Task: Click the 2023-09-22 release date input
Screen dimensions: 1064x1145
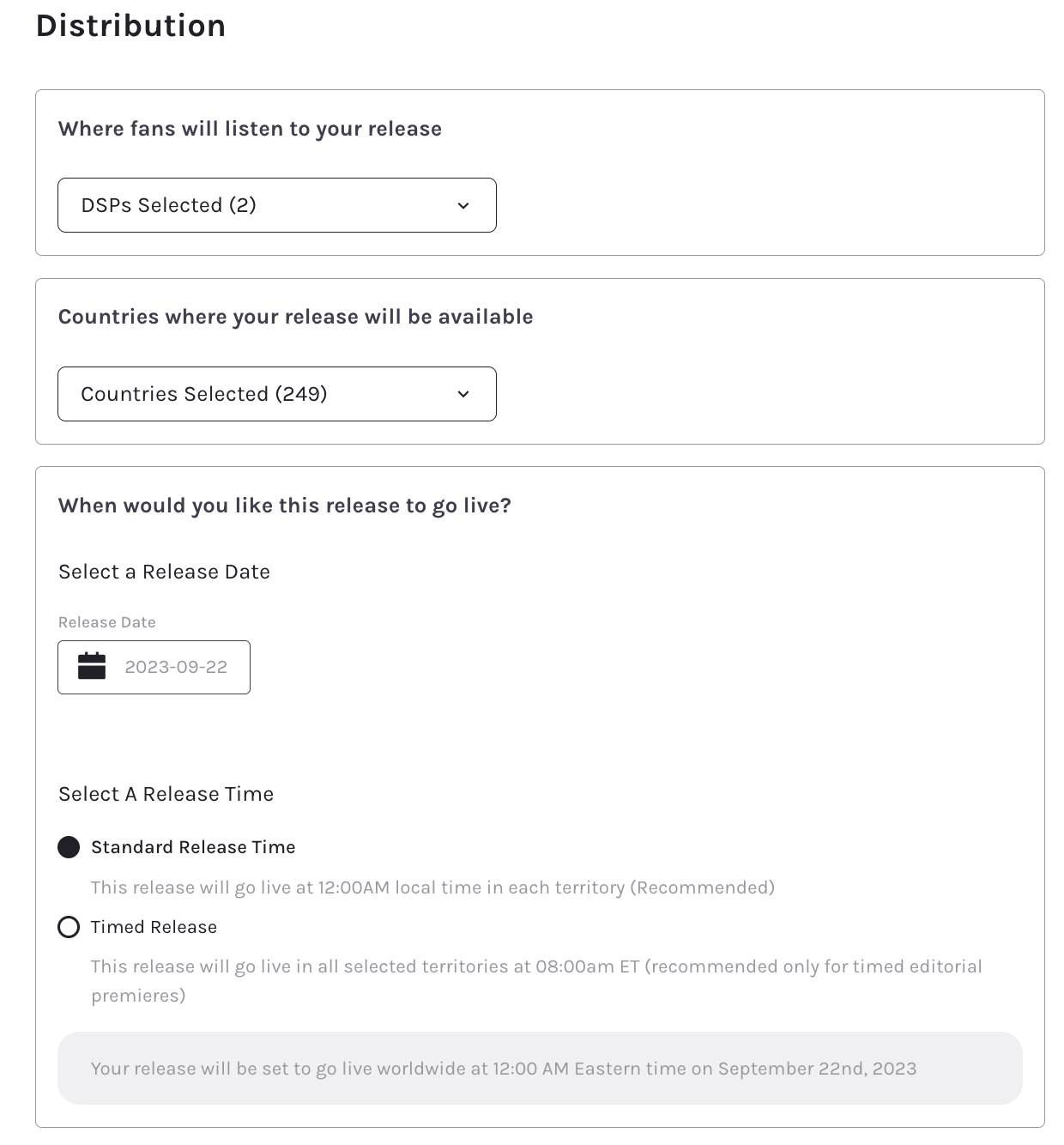Action: (x=176, y=667)
